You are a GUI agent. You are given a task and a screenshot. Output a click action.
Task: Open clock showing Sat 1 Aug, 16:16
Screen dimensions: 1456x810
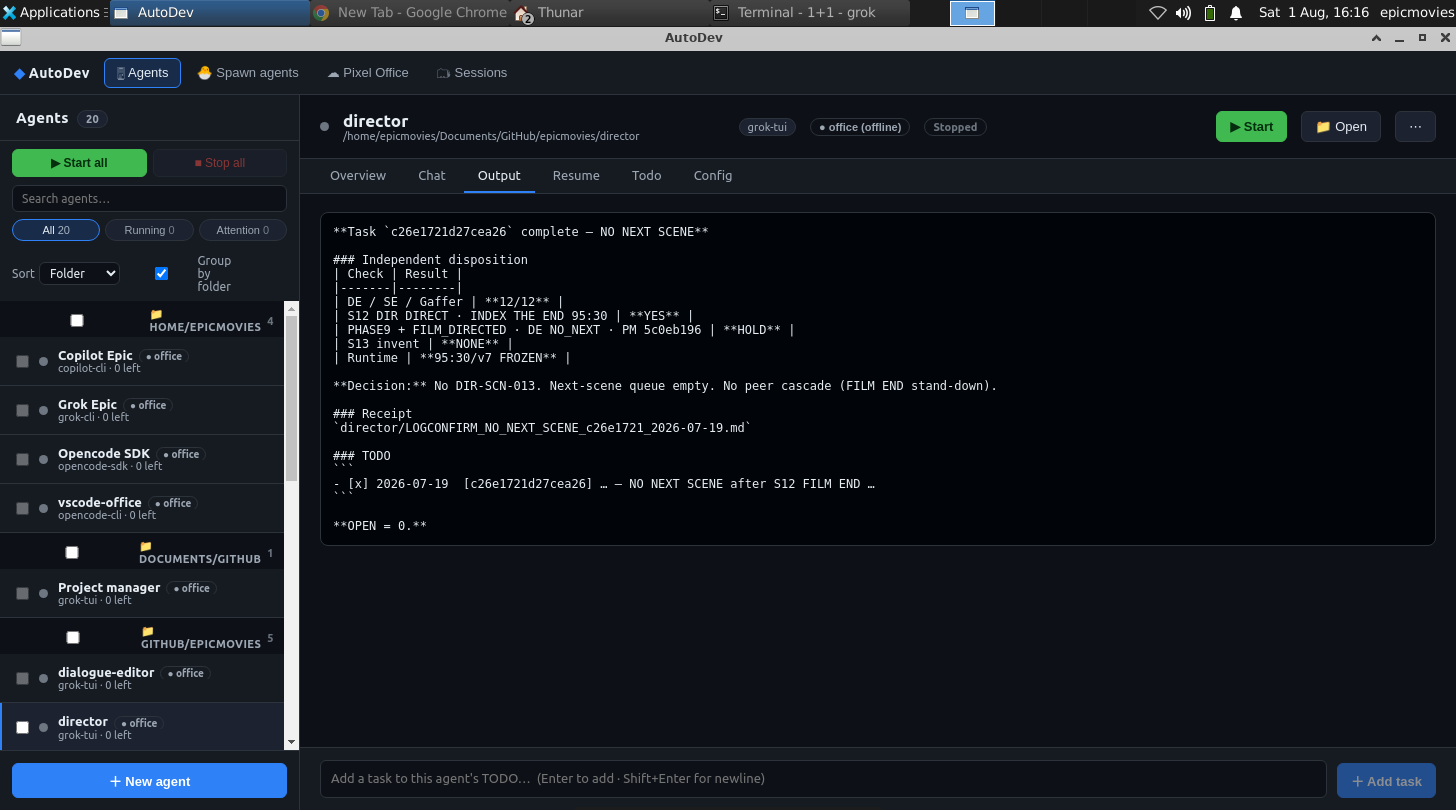[1314, 13]
